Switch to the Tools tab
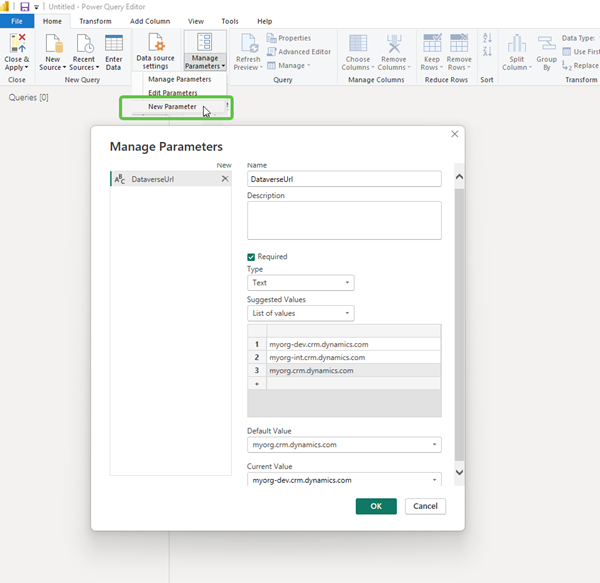The width and height of the screenshot is (600, 583). [x=230, y=21]
